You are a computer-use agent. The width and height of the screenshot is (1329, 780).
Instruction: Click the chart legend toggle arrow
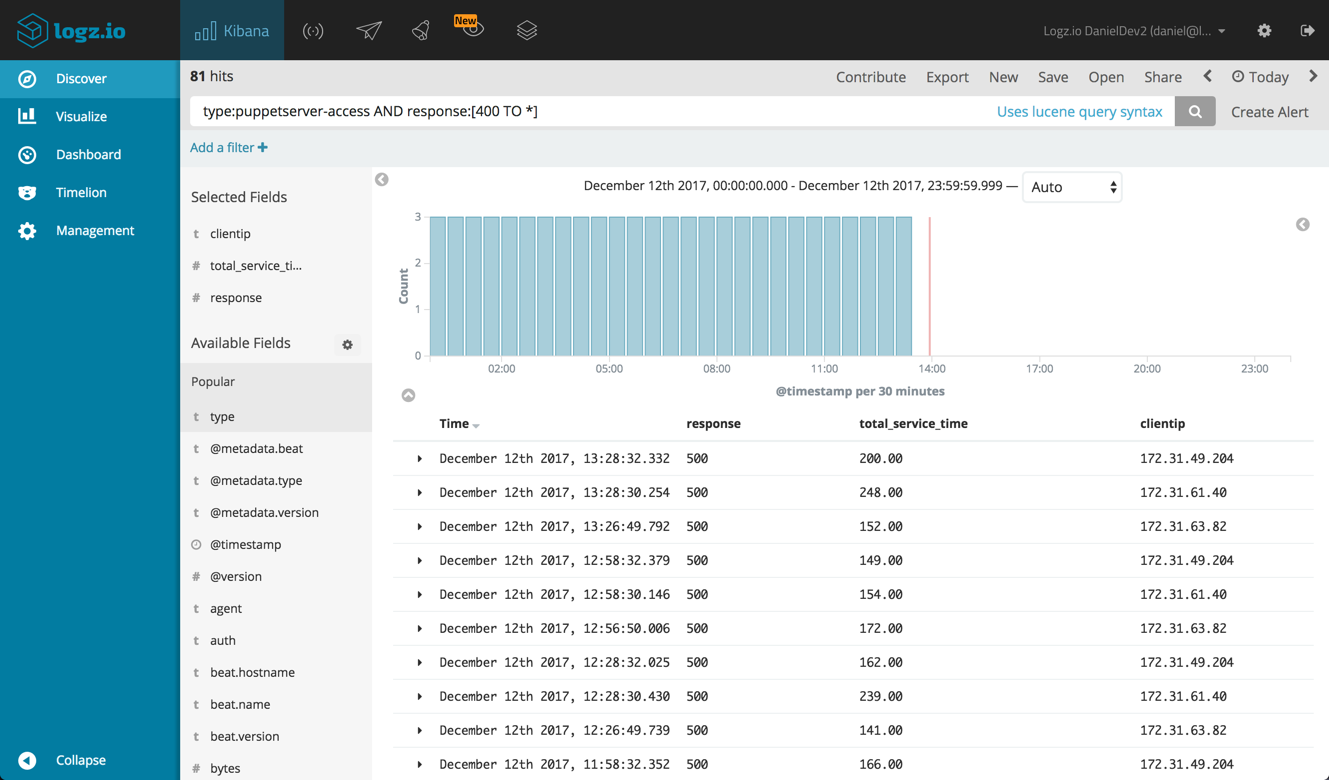point(1302,225)
